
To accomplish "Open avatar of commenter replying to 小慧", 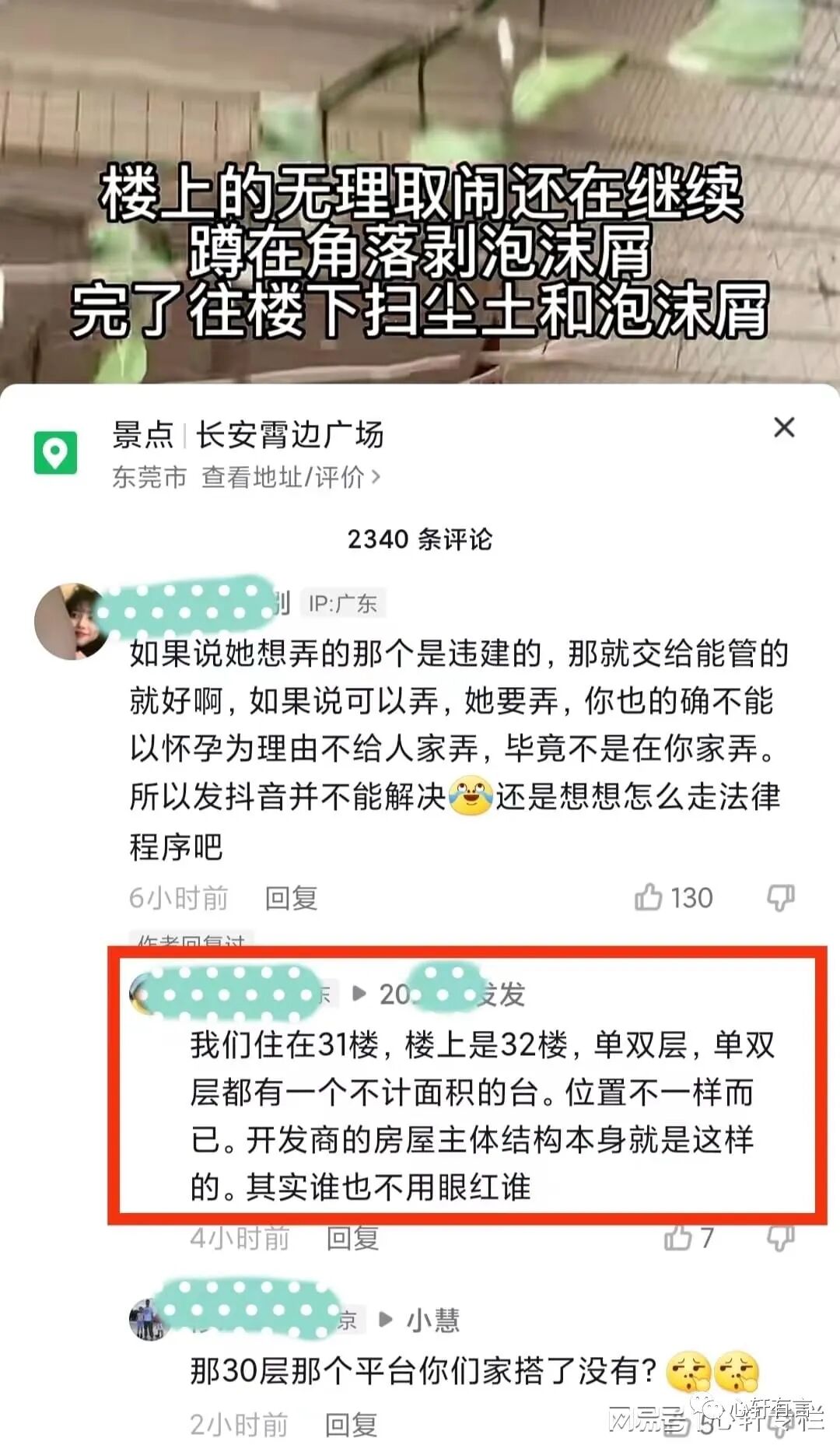I will pos(149,1319).
